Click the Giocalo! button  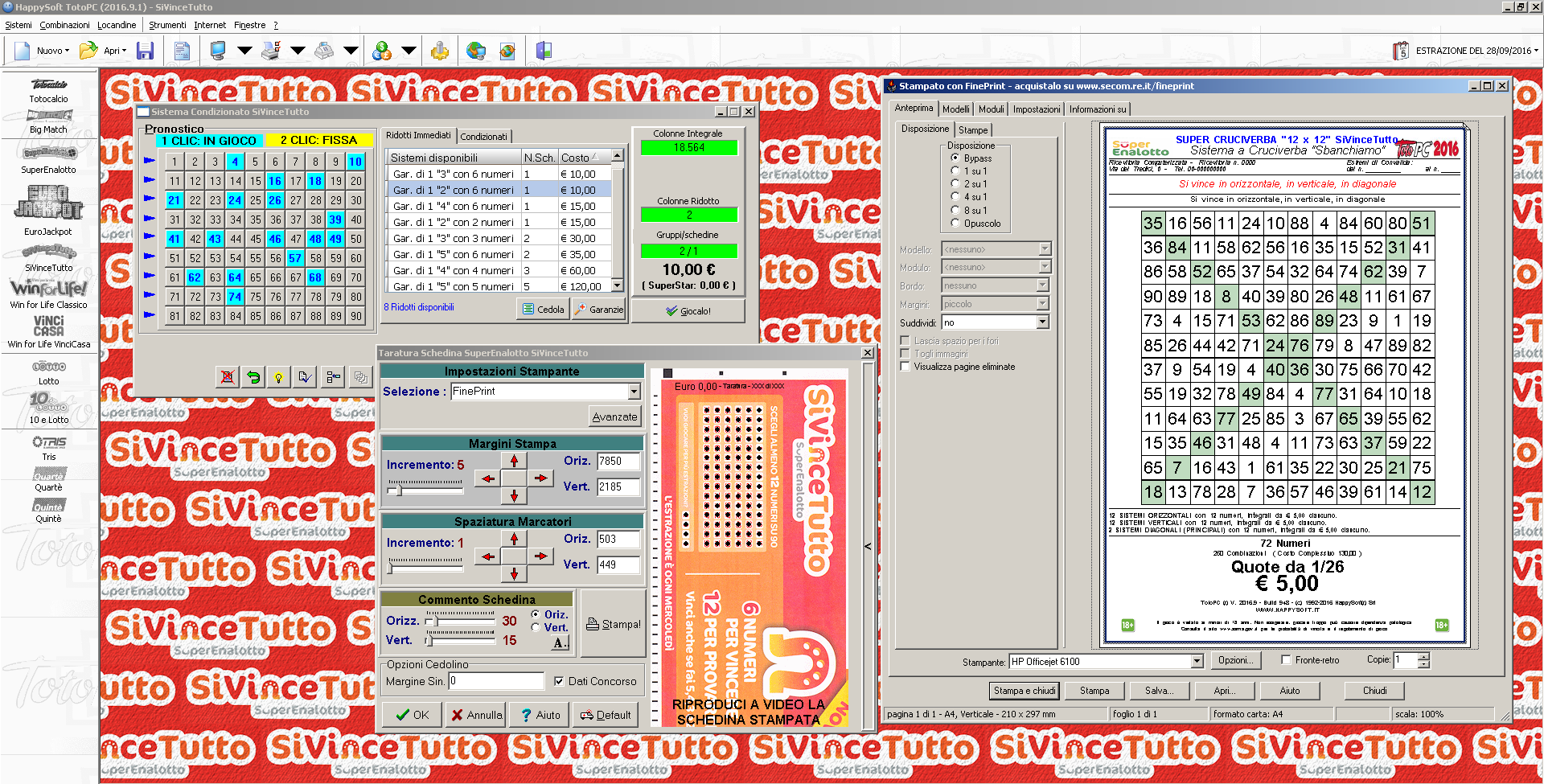(x=688, y=310)
